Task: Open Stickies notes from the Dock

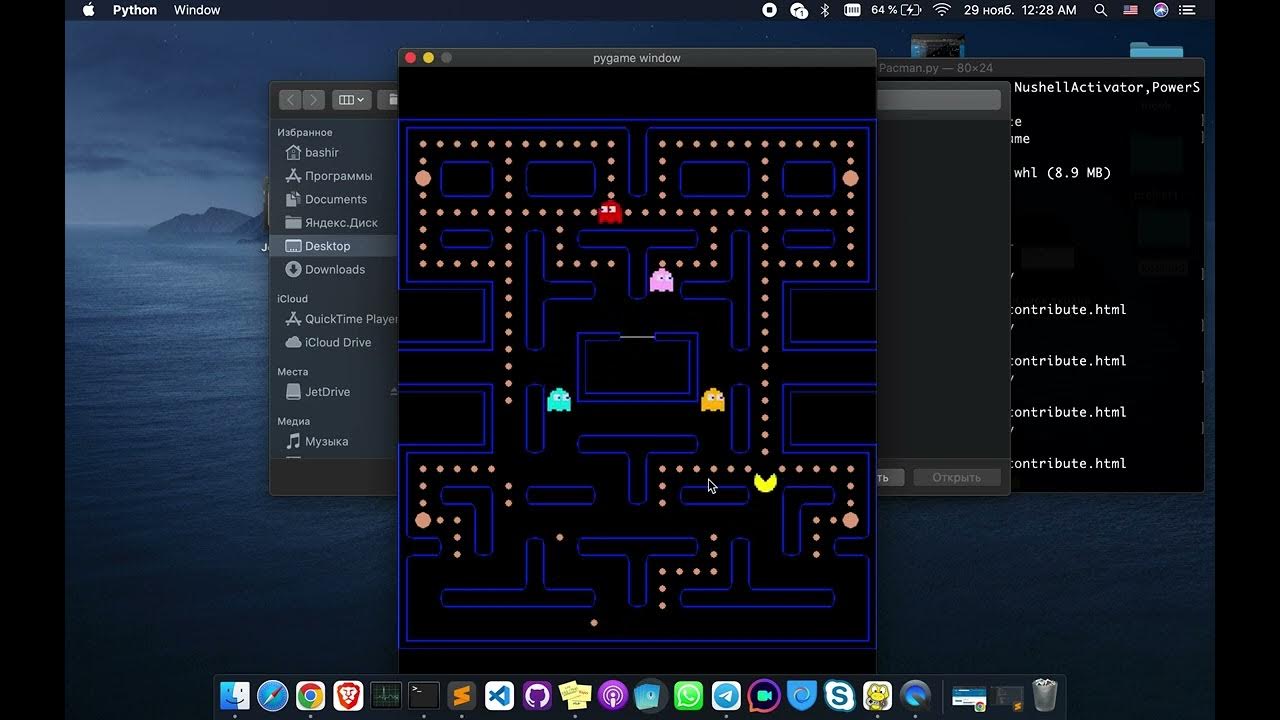Action: coord(575,695)
